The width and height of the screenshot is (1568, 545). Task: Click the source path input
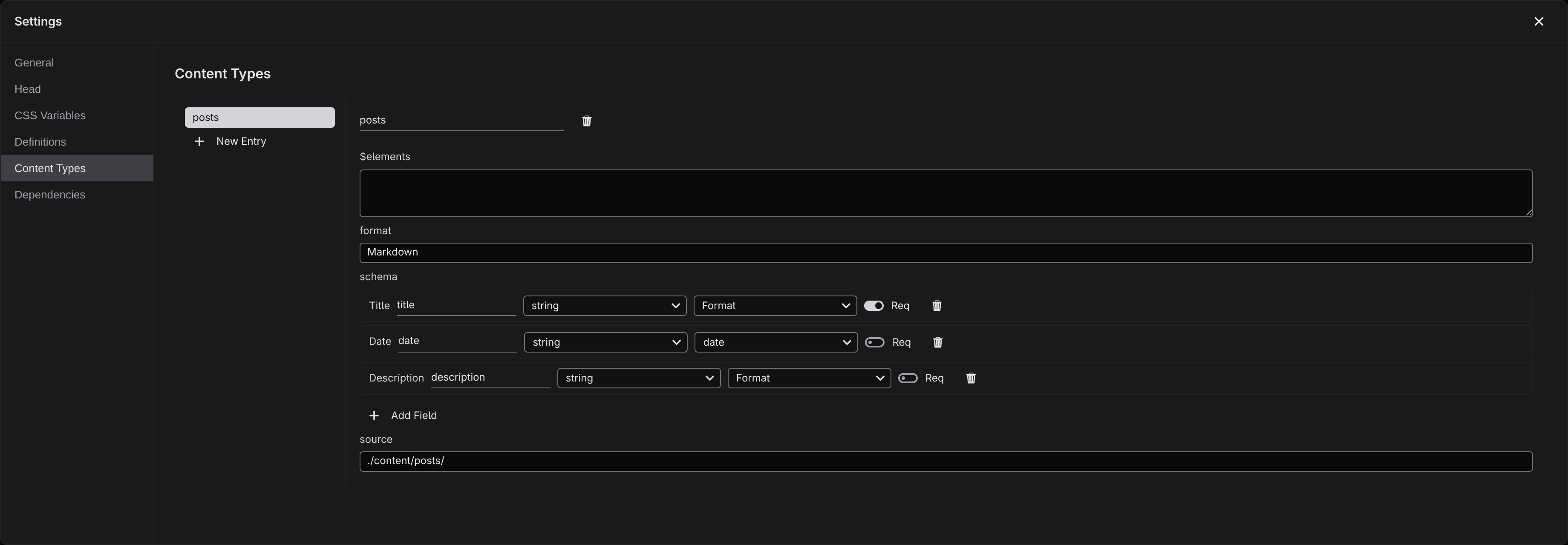tap(946, 461)
